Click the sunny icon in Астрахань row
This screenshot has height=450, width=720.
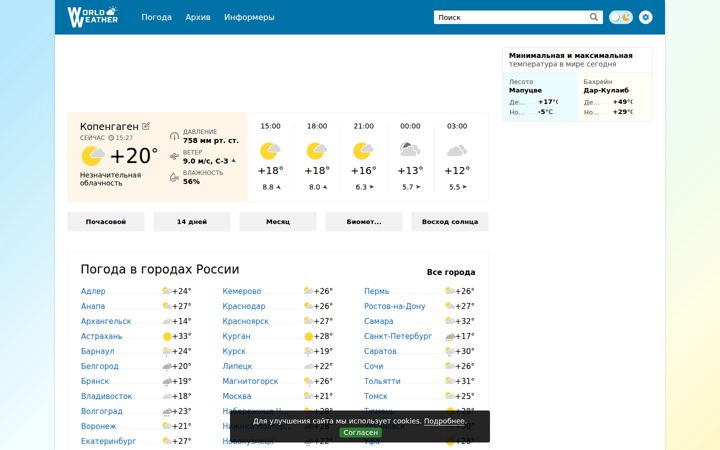coord(167,337)
